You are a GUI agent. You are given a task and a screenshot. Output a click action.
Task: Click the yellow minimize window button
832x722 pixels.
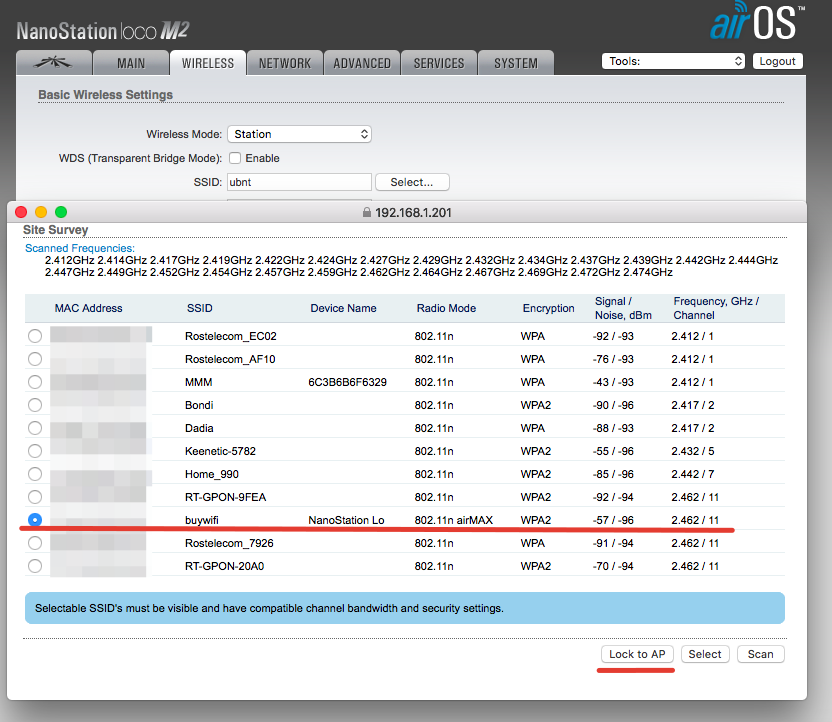click(x=41, y=212)
